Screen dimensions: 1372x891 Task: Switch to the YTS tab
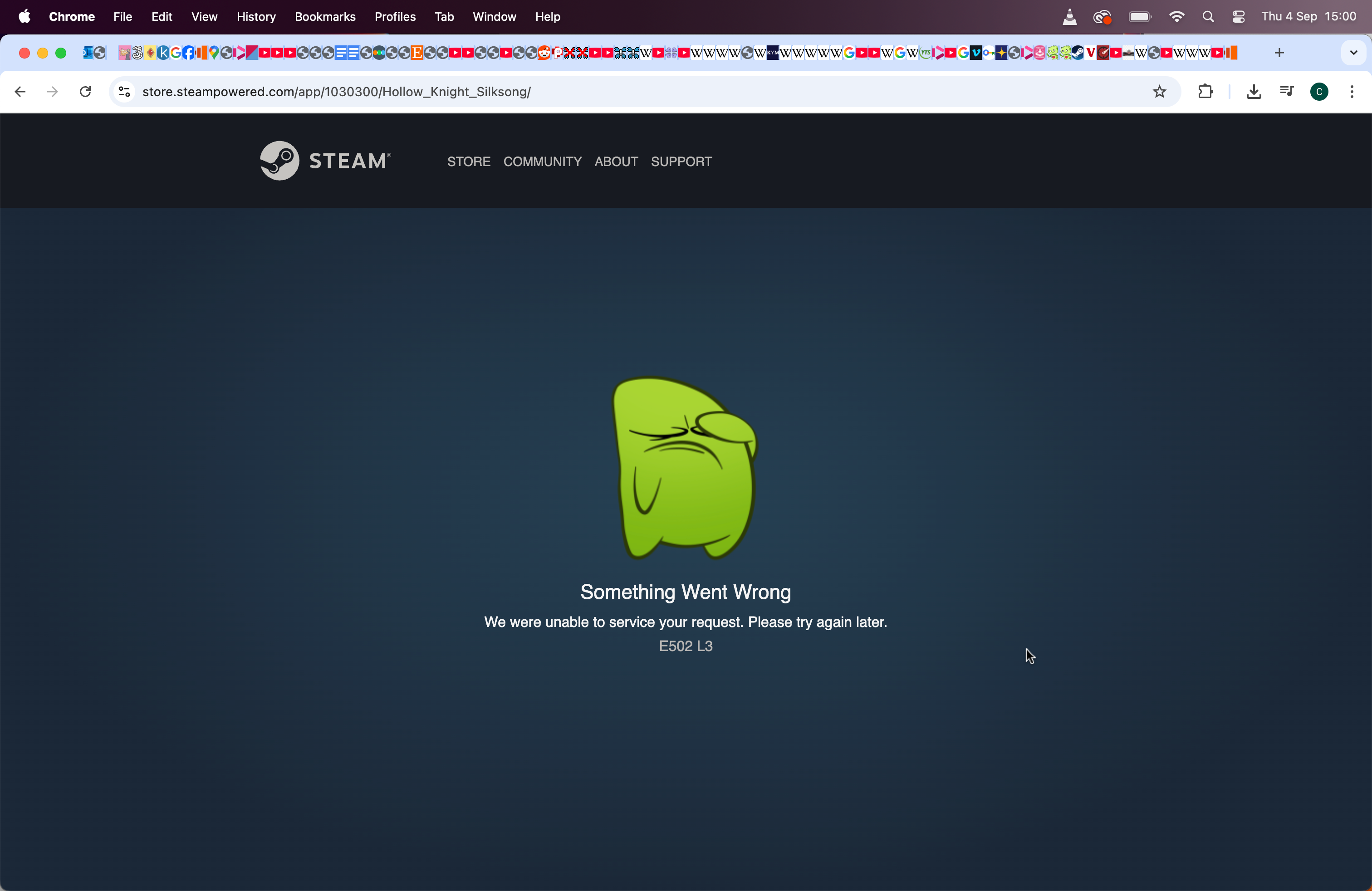pos(926,53)
